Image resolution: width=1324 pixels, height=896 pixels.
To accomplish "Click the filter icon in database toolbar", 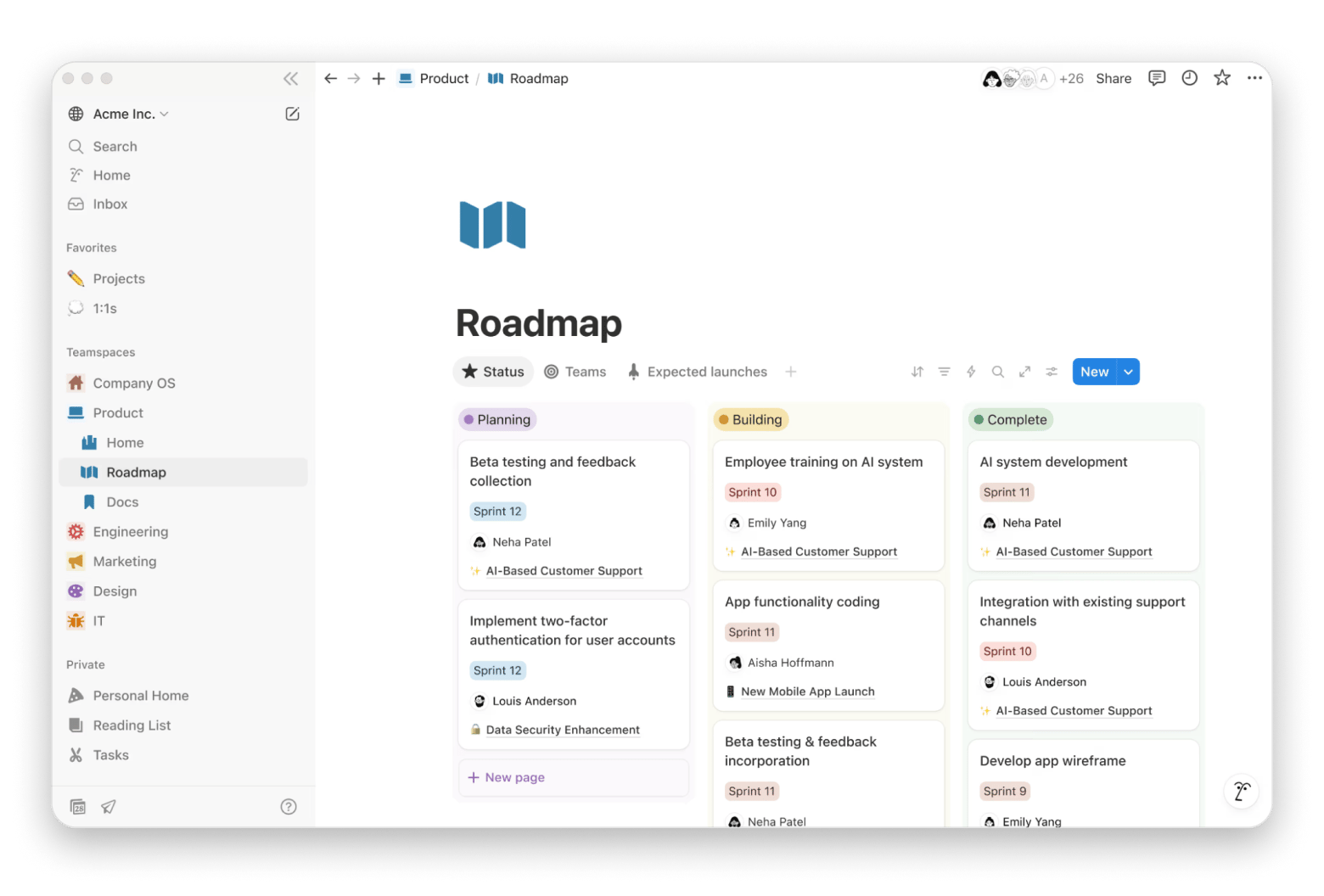I will pos(944,372).
